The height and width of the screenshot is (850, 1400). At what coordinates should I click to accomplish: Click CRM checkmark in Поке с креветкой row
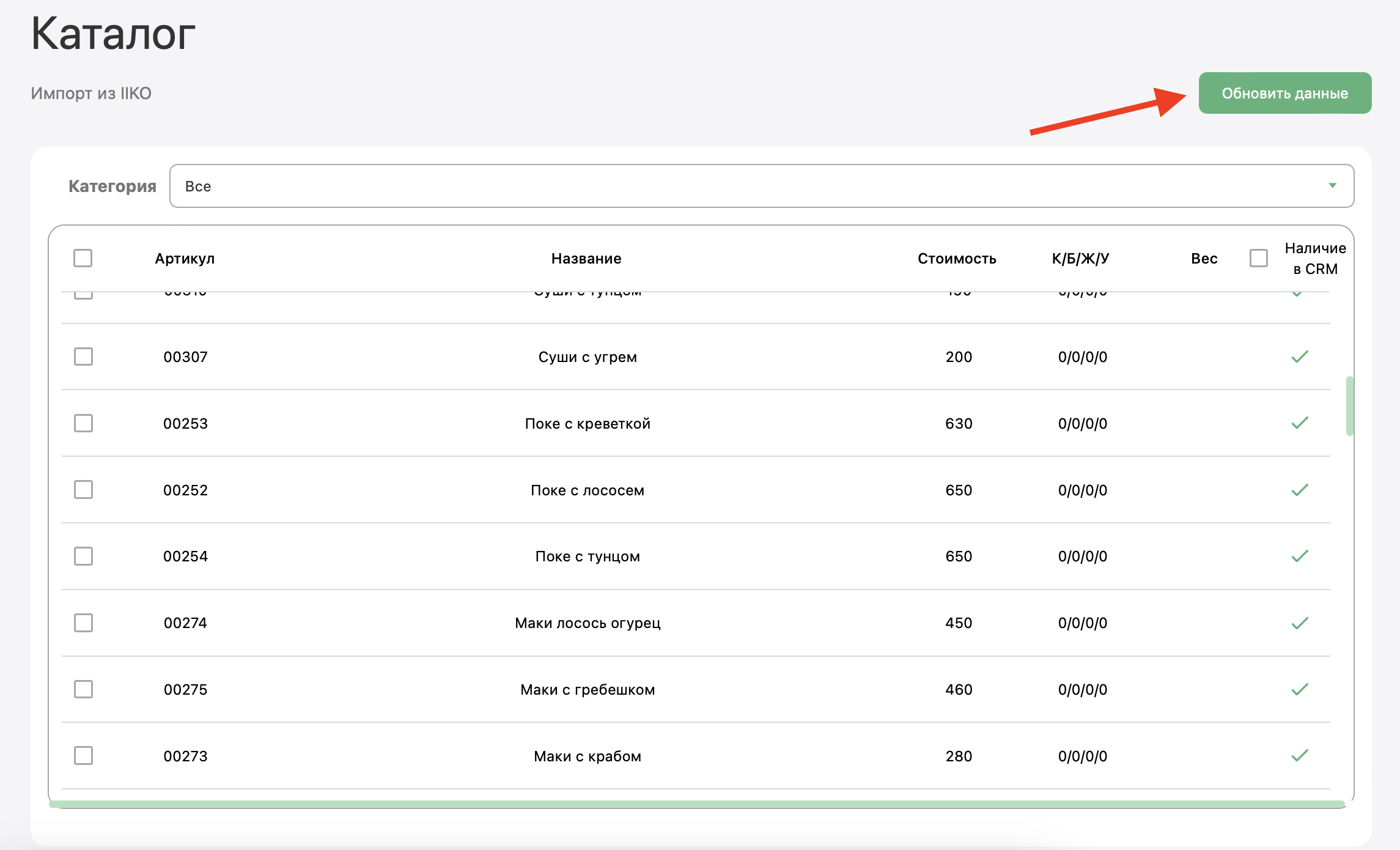click(x=1300, y=423)
